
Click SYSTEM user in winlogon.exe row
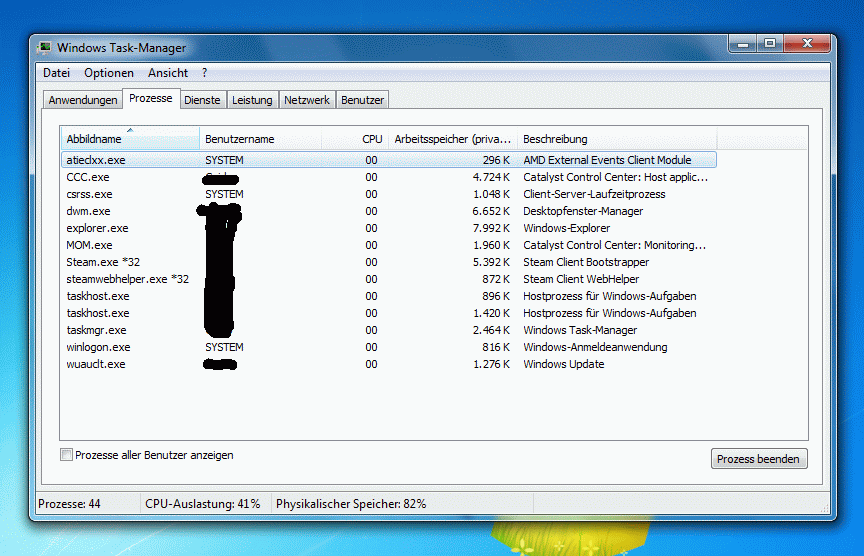(x=224, y=347)
